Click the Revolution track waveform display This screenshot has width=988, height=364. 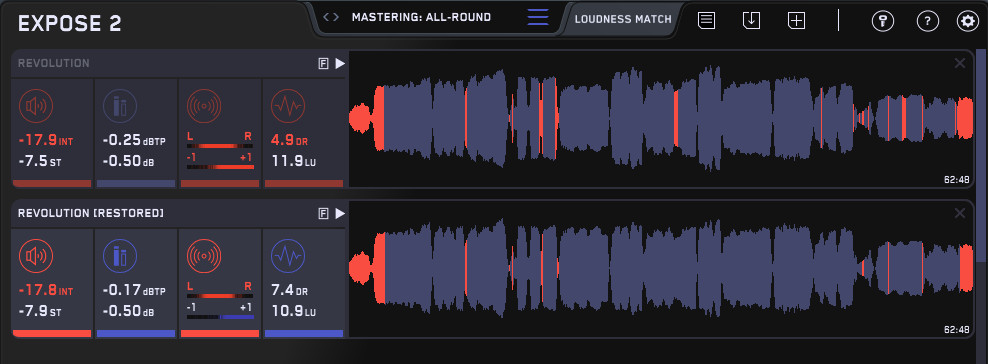coord(662,119)
